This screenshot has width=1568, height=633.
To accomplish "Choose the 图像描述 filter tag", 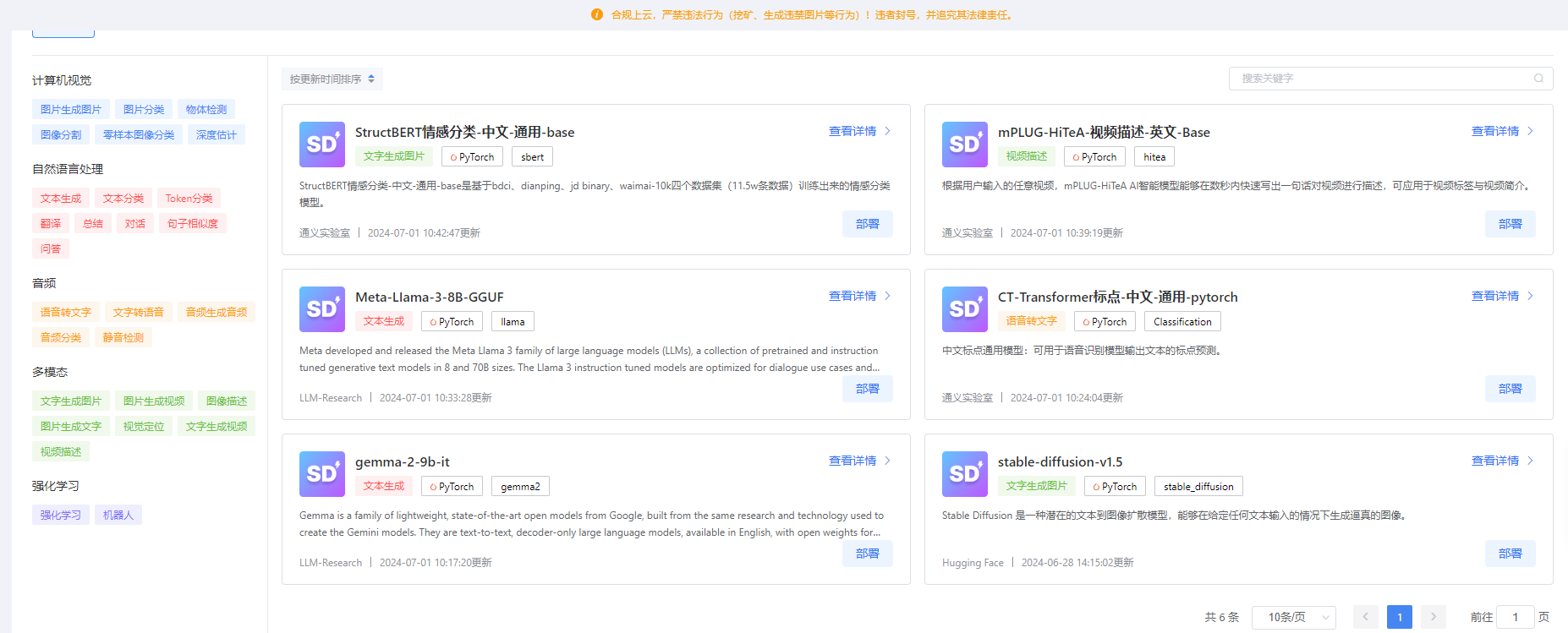I will point(227,401).
